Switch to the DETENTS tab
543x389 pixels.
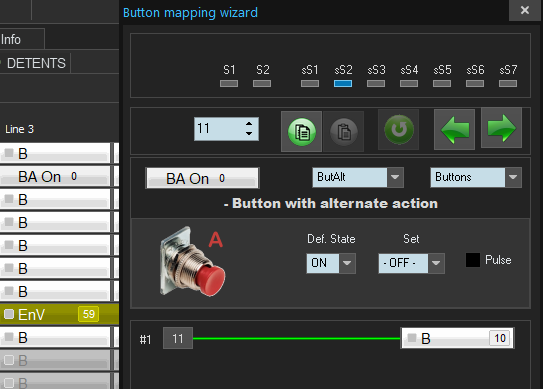click(36, 63)
